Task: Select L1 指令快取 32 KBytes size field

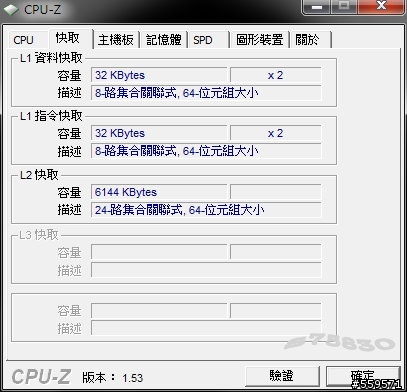Action: click(x=159, y=133)
